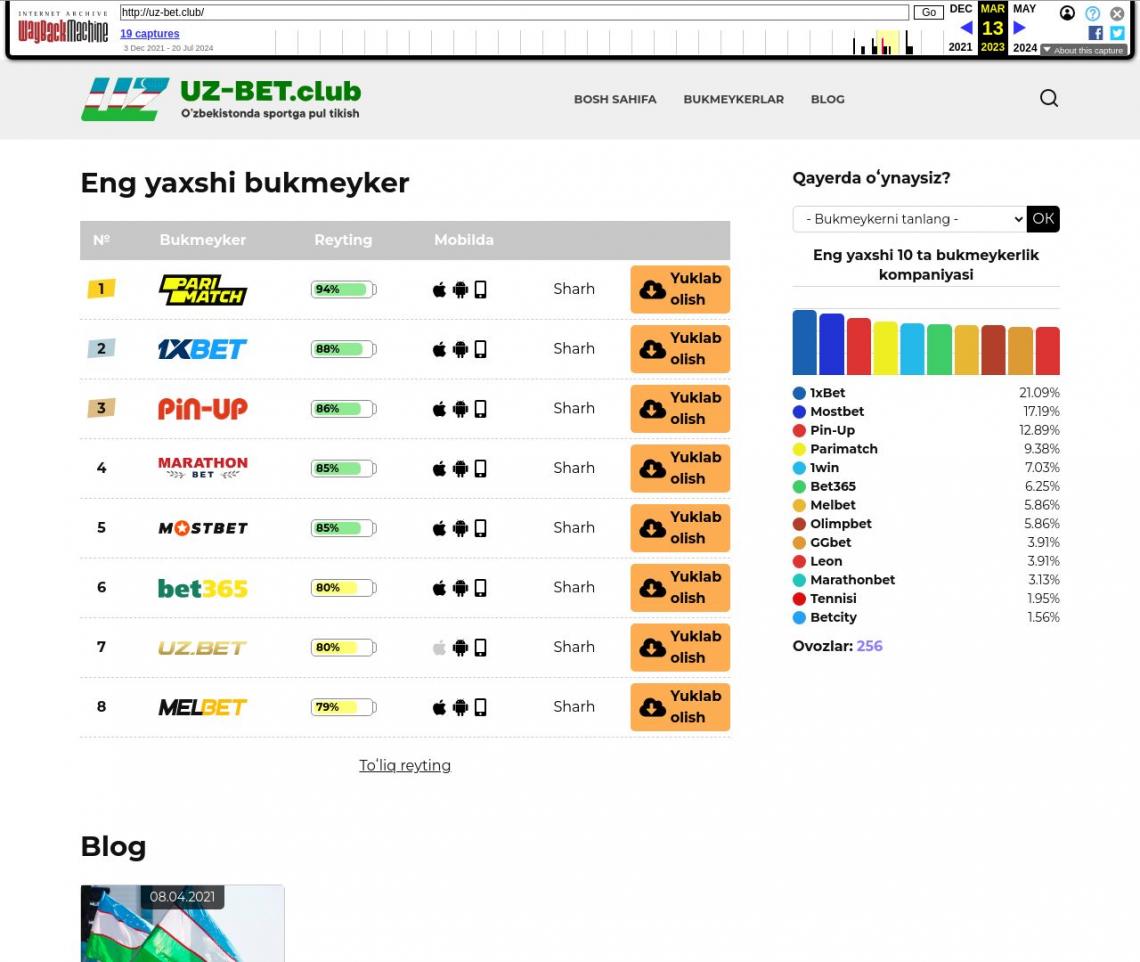Open the blog thumbnail dated 08.04.2021
Image resolution: width=1140 pixels, height=962 pixels.
182,923
